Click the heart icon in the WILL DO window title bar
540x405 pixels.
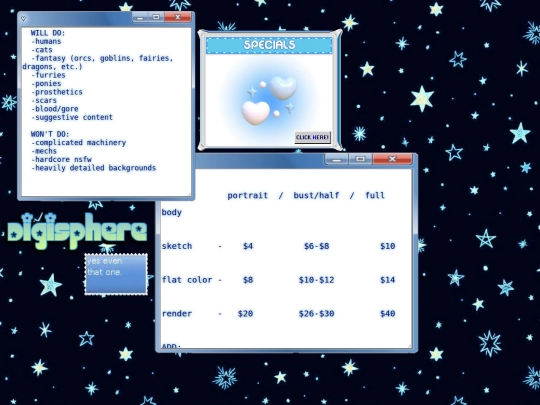click(23, 19)
